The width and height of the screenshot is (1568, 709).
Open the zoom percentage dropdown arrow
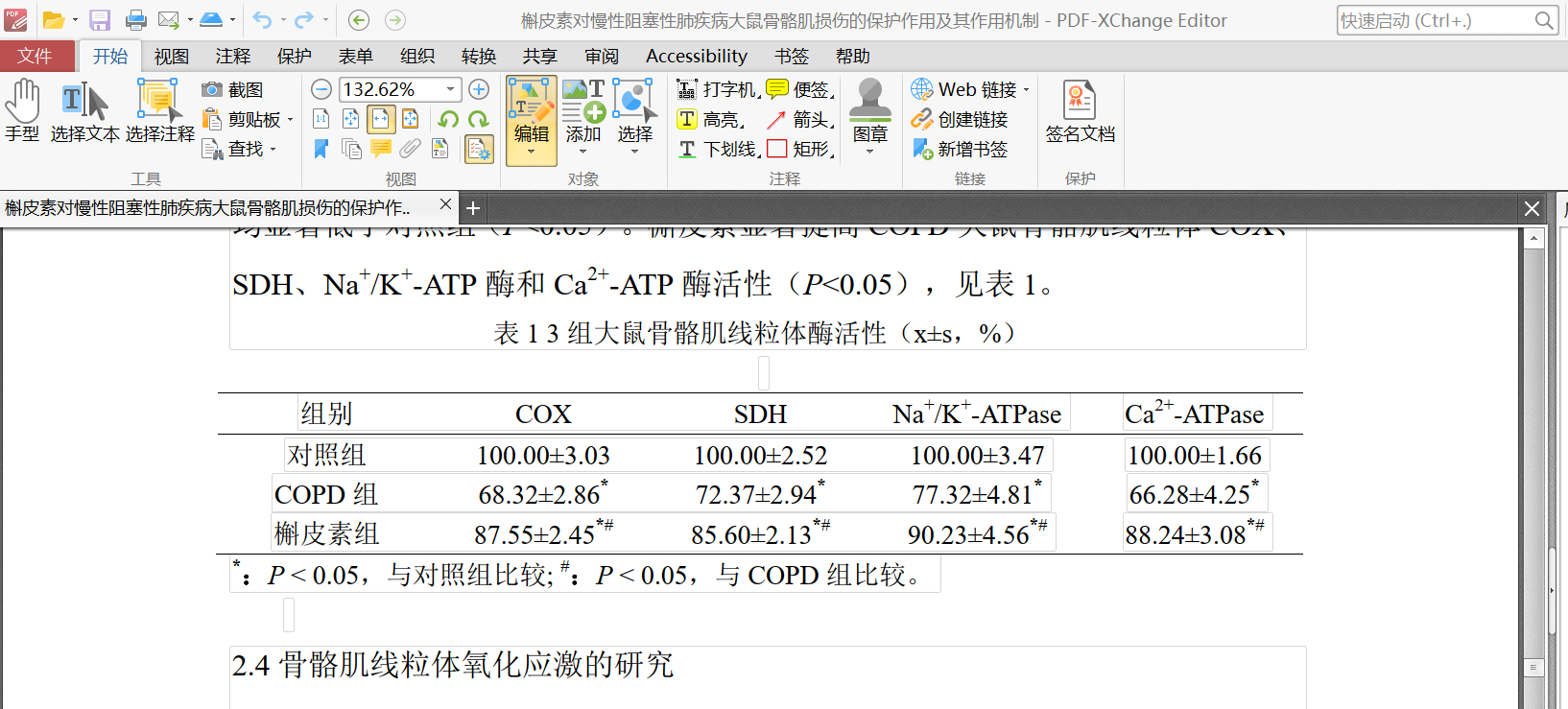[450, 89]
